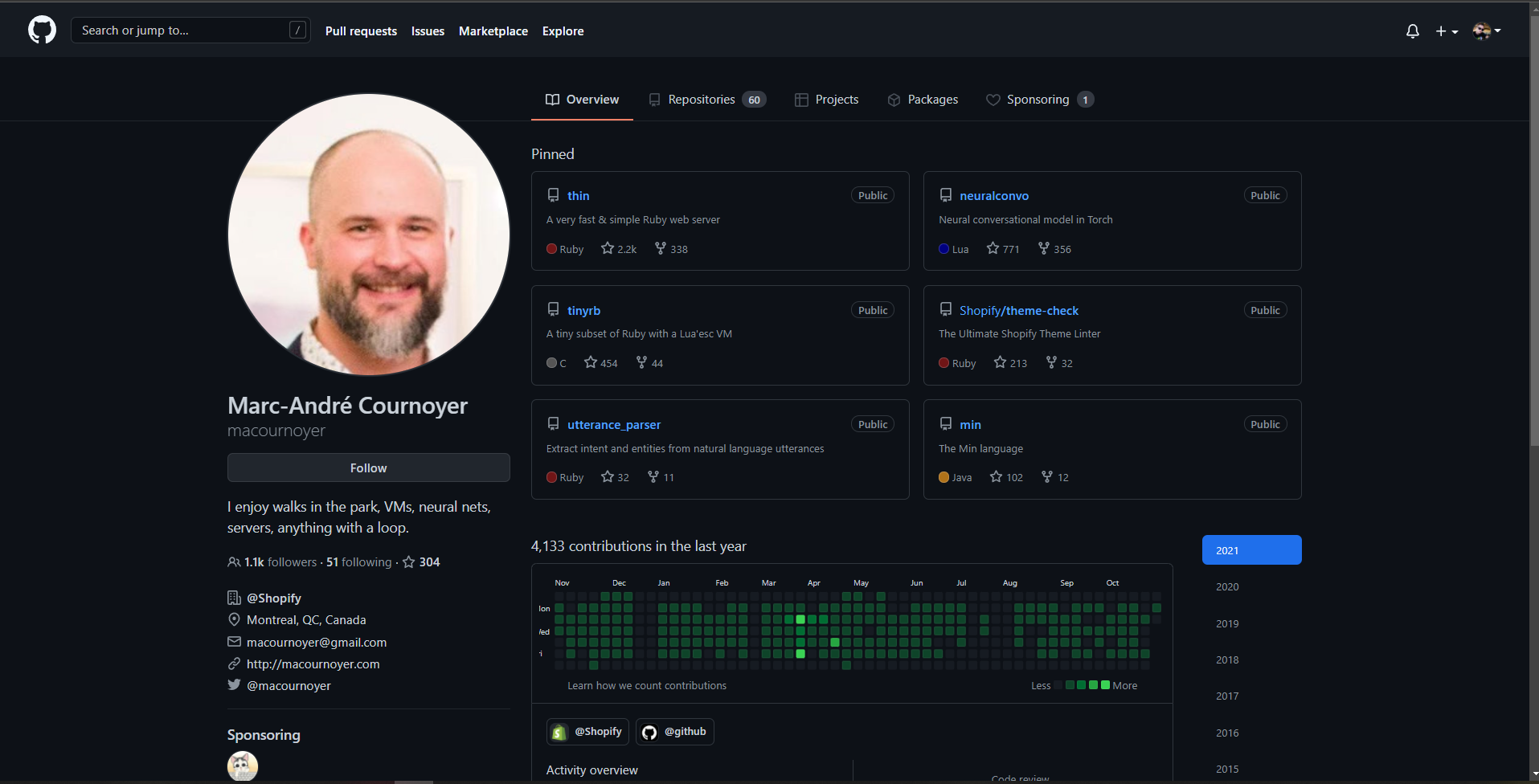Image resolution: width=1539 pixels, height=784 pixels.
Task: Filter activity by @github organization button
Action: pos(675,732)
